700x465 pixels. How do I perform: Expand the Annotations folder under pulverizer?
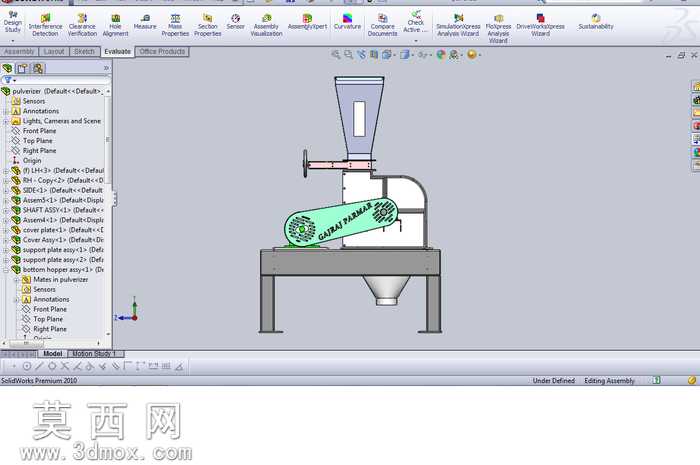(x=6, y=111)
